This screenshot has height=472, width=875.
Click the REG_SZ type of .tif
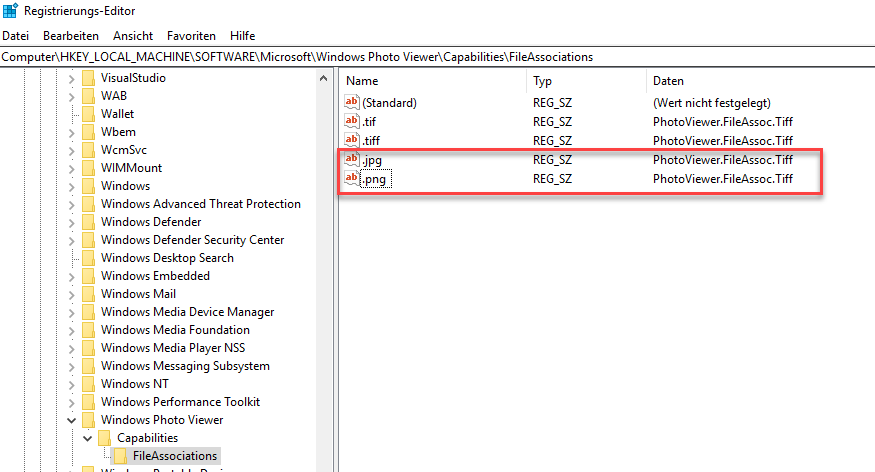552,122
